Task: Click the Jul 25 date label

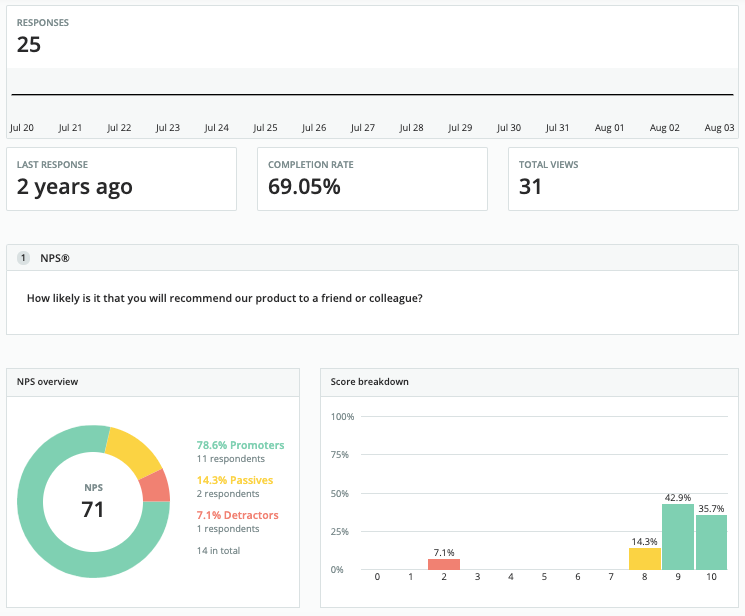Action: 265,127
